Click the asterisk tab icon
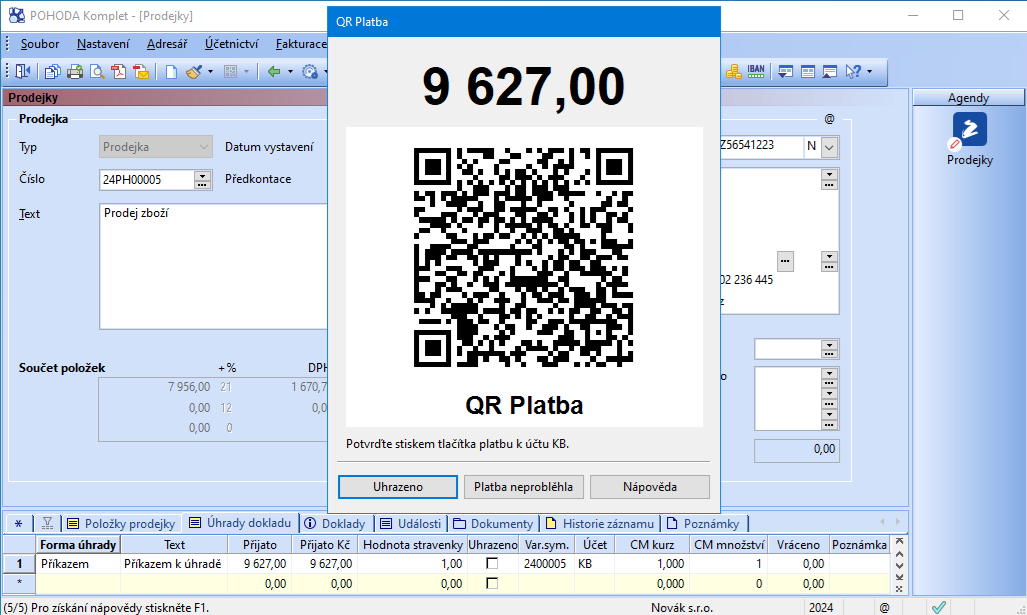This screenshot has width=1027, height=615. click(18, 523)
